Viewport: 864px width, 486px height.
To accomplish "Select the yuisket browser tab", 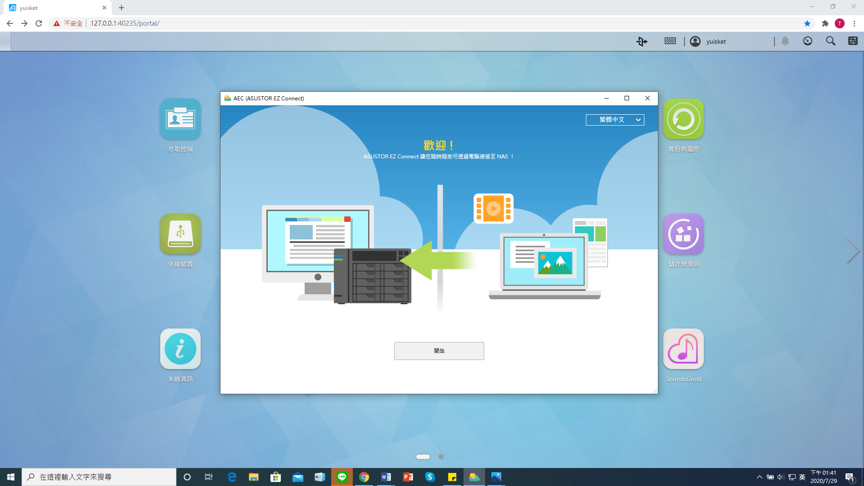I will click(x=58, y=8).
